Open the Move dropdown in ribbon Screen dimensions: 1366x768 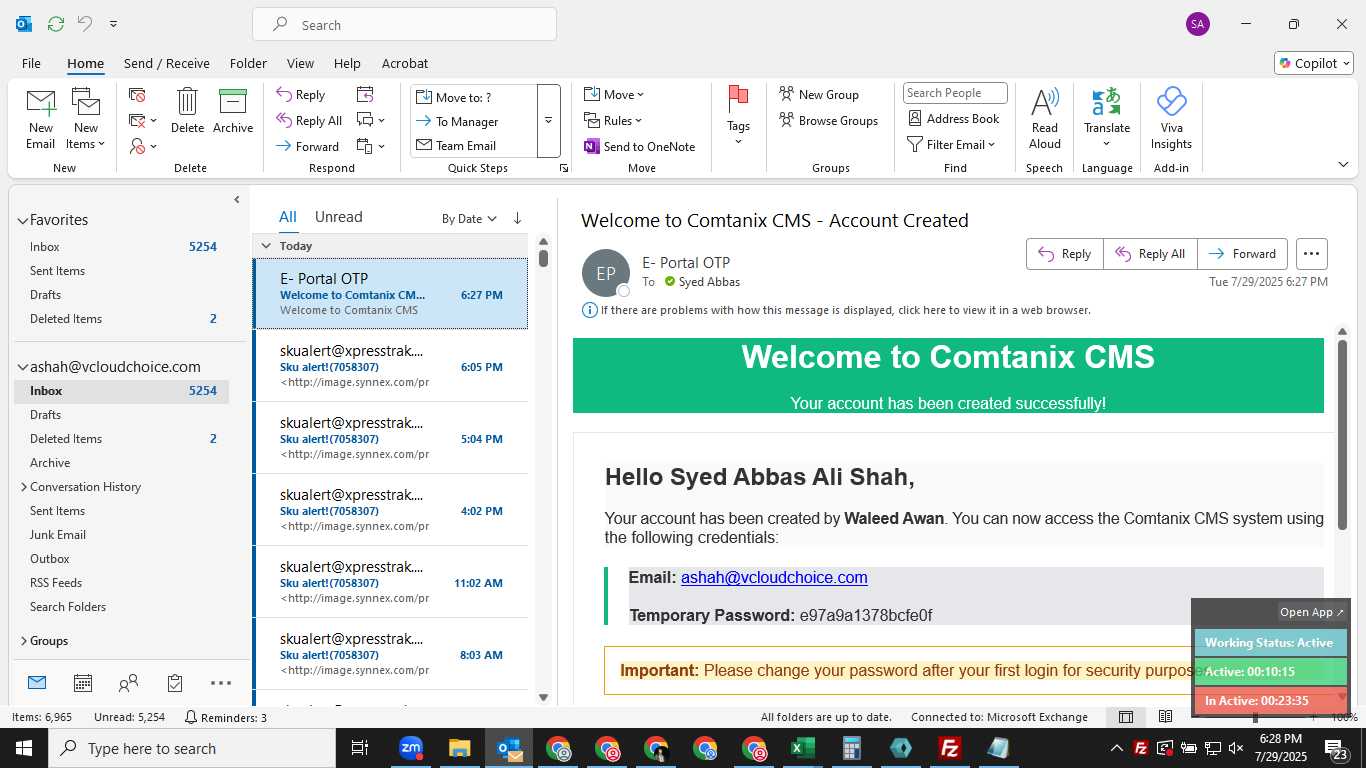614,95
